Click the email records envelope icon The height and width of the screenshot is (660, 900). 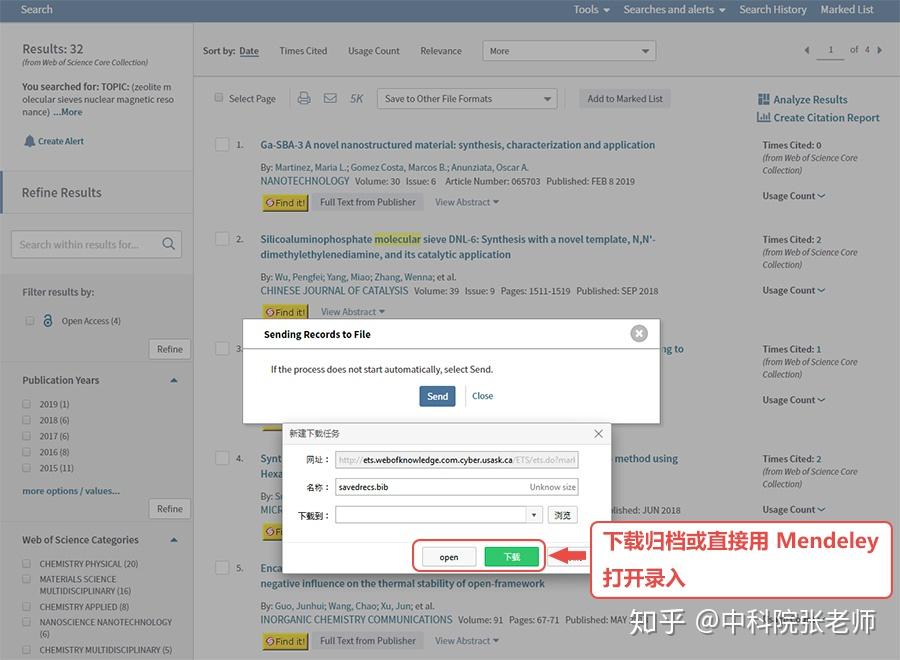point(330,98)
